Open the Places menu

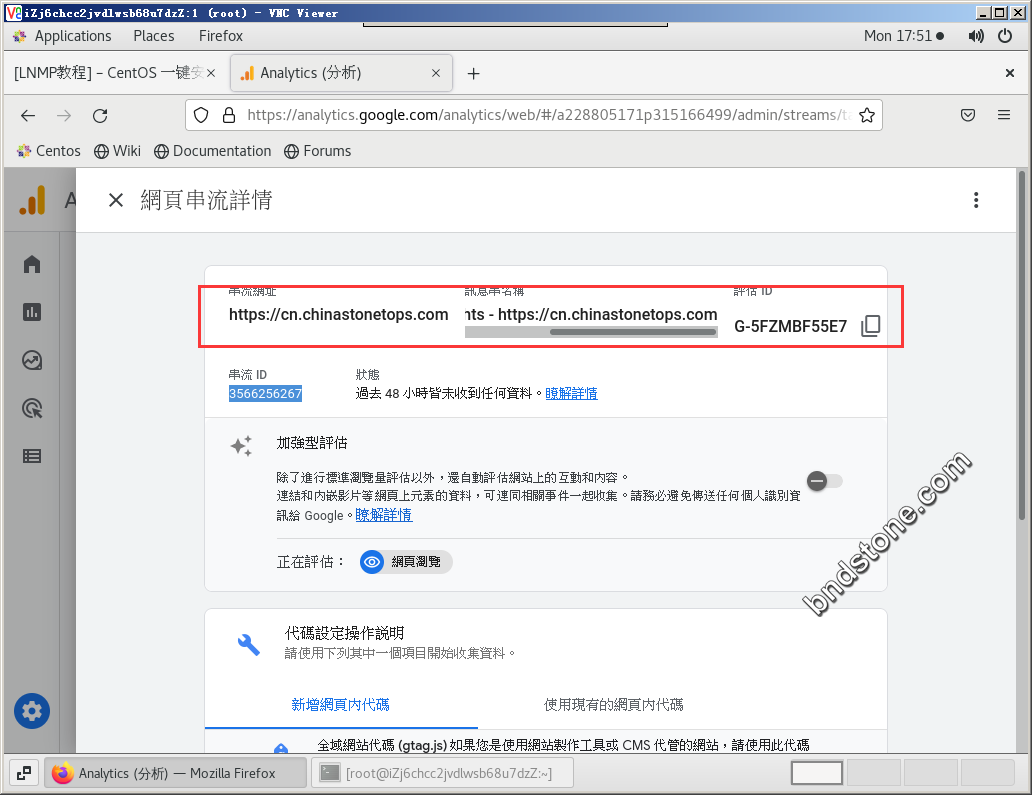pos(153,36)
